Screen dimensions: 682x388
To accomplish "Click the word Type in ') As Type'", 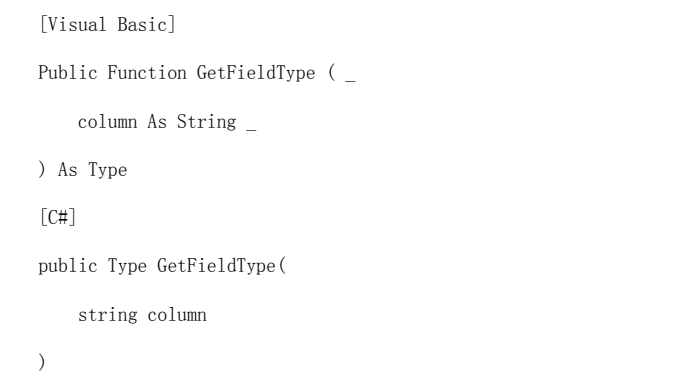I will (x=107, y=170).
